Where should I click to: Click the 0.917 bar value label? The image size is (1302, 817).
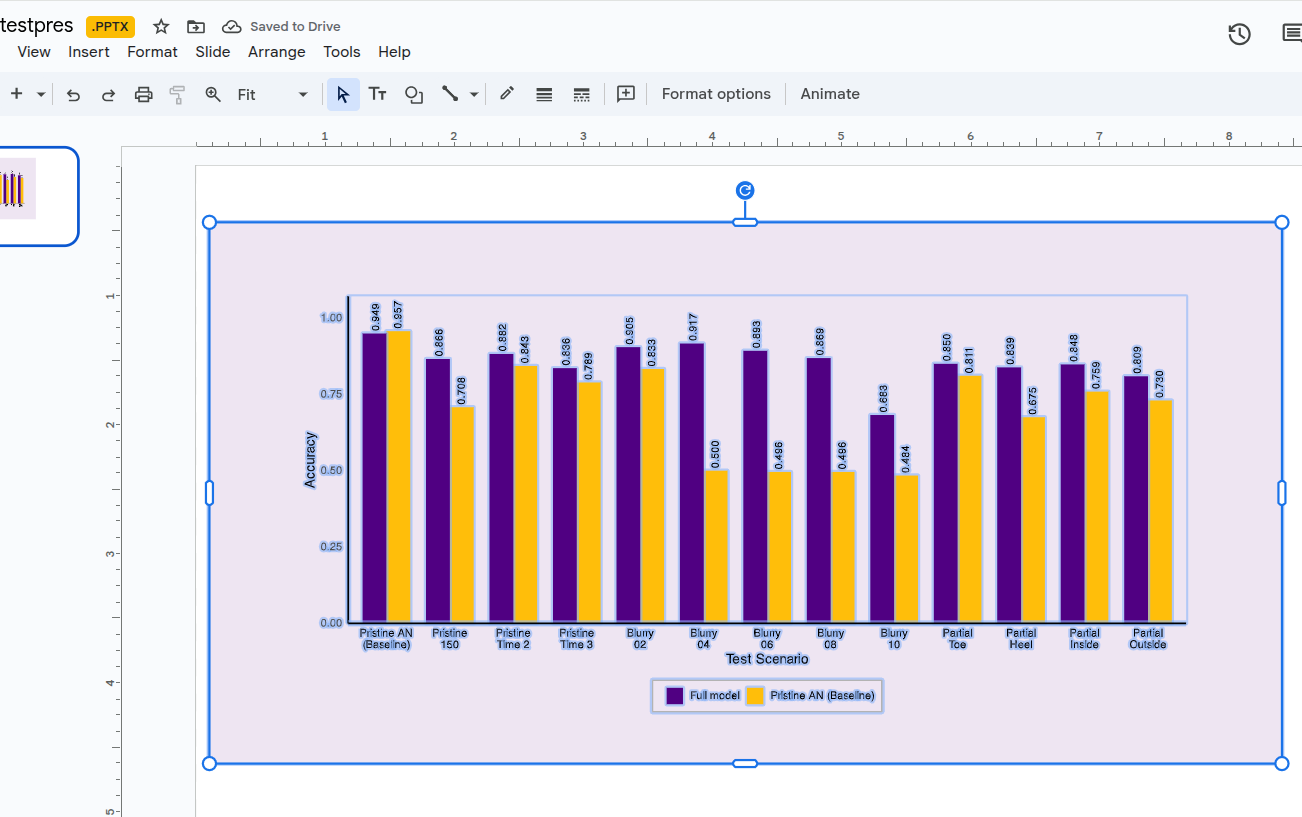[x=693, y=327]
